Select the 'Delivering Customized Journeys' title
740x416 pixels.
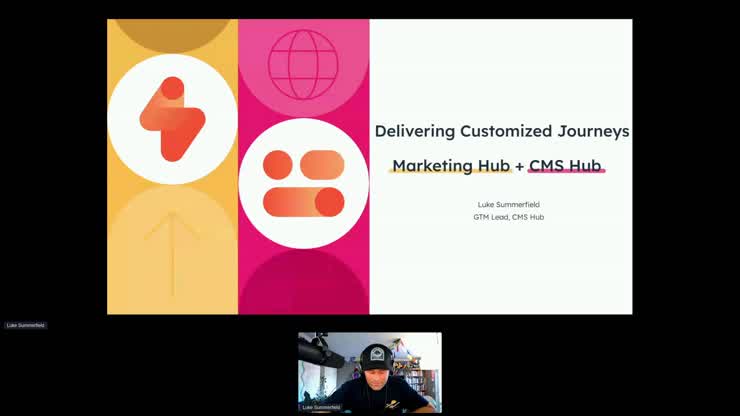tap(501, 131)
